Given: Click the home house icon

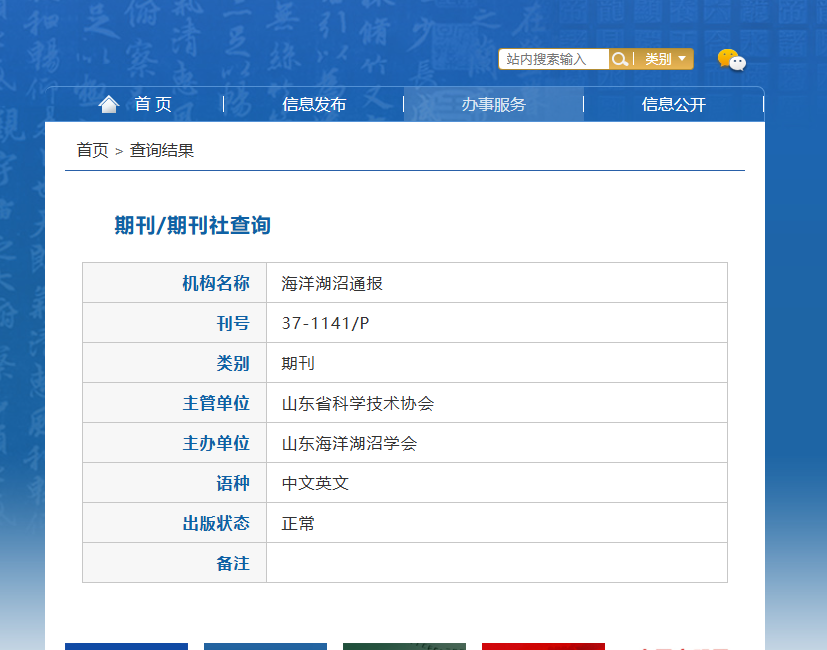Looking at the screenshot, I should coord(109,104).
